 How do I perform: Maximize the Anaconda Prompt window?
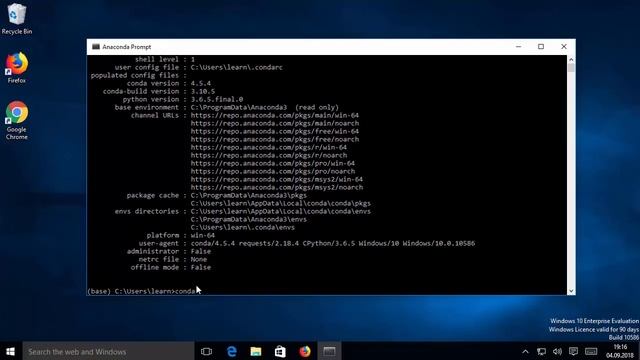(541, 47)
